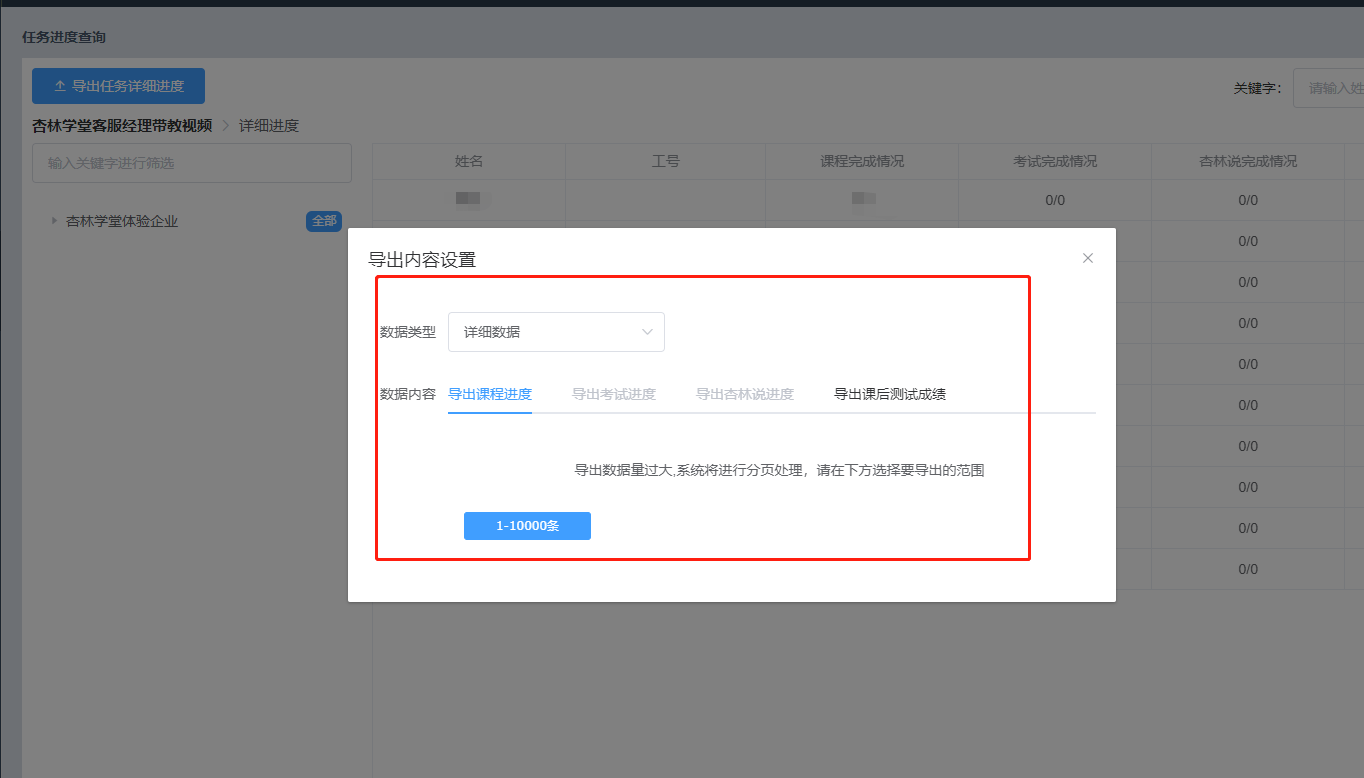Close the 导出内容设置 dialog

tap(1088, 258)
